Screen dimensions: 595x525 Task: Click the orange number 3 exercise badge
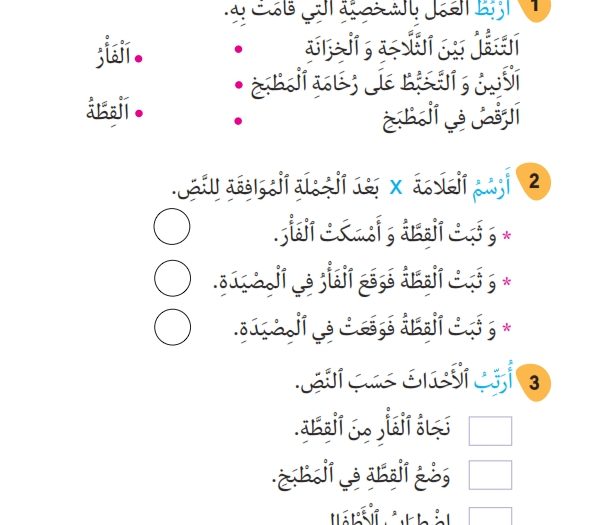(534, 383)
